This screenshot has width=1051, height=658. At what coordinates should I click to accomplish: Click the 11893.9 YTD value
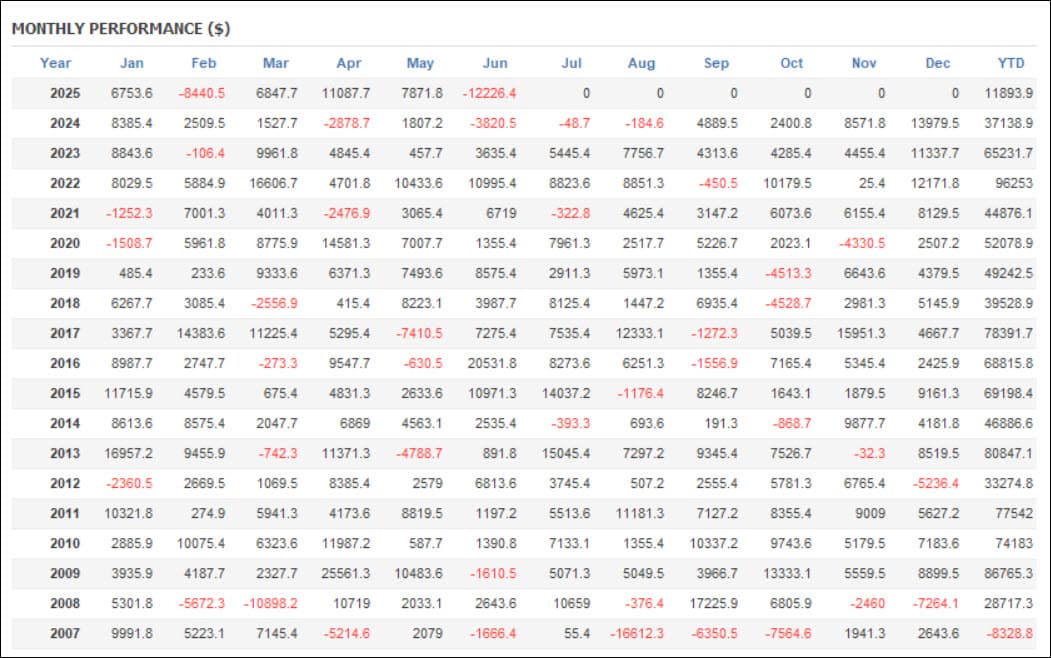click(1008, 93)
